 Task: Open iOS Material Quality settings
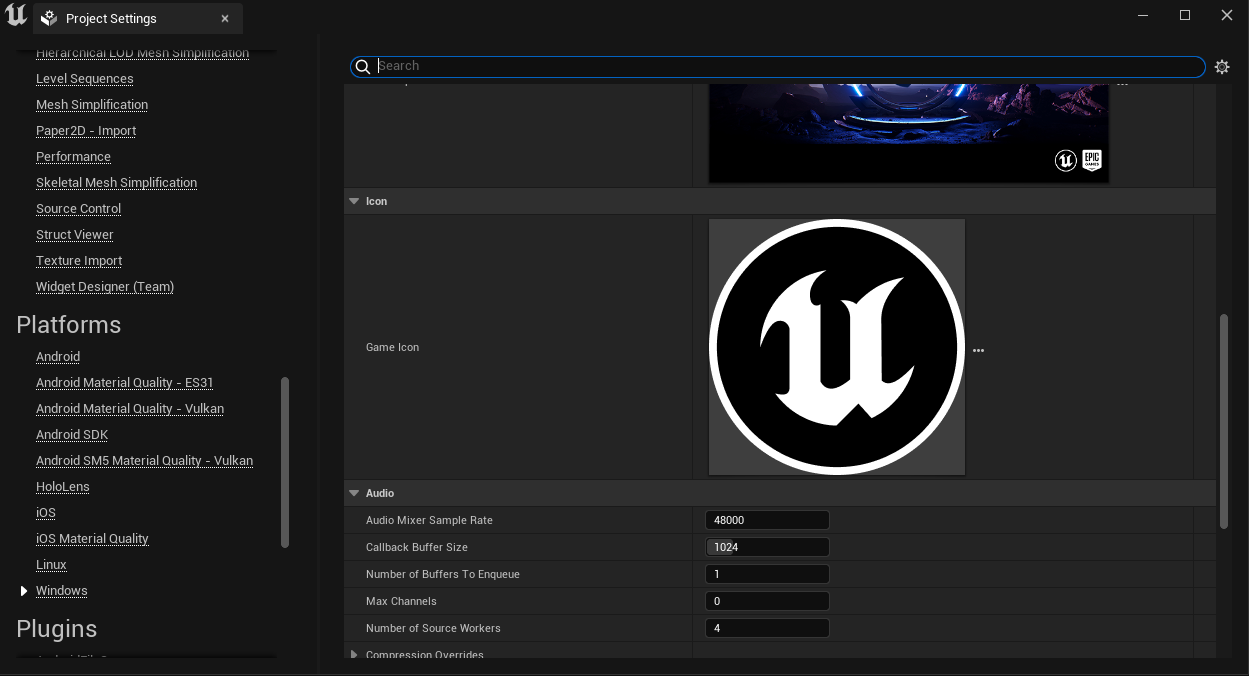point(92,539)
